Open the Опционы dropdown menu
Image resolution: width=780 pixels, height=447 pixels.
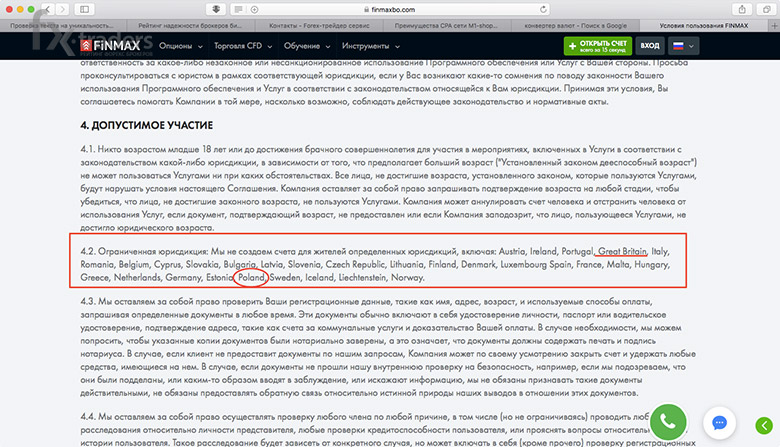click(181, 46)
